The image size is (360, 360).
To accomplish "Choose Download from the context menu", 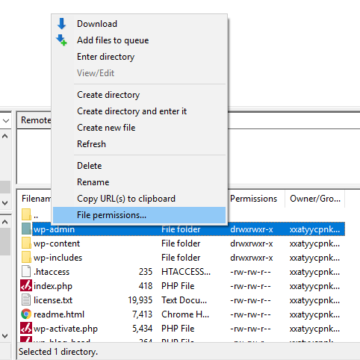I will pyautogui.click(x=97, y=24).
